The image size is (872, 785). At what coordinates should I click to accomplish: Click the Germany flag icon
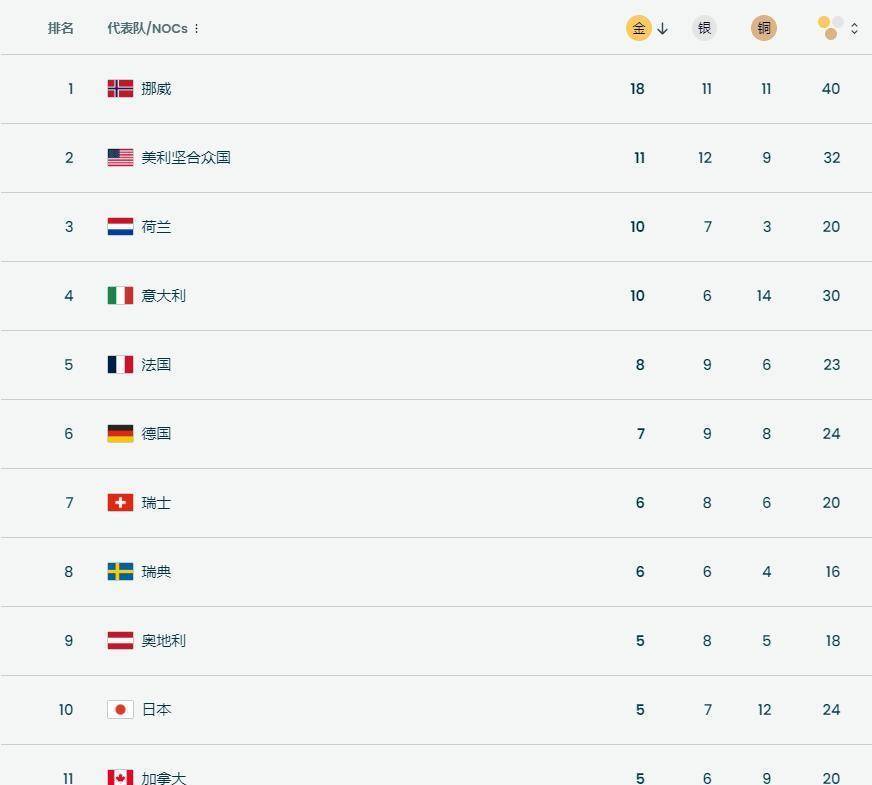point(120,433)
